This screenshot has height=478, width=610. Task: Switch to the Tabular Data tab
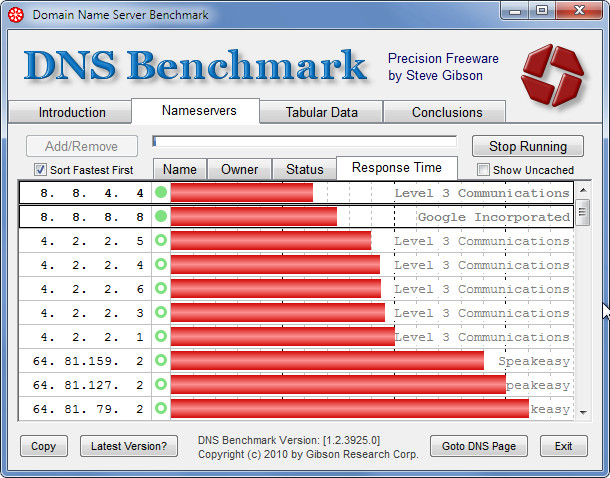point(321,112)
